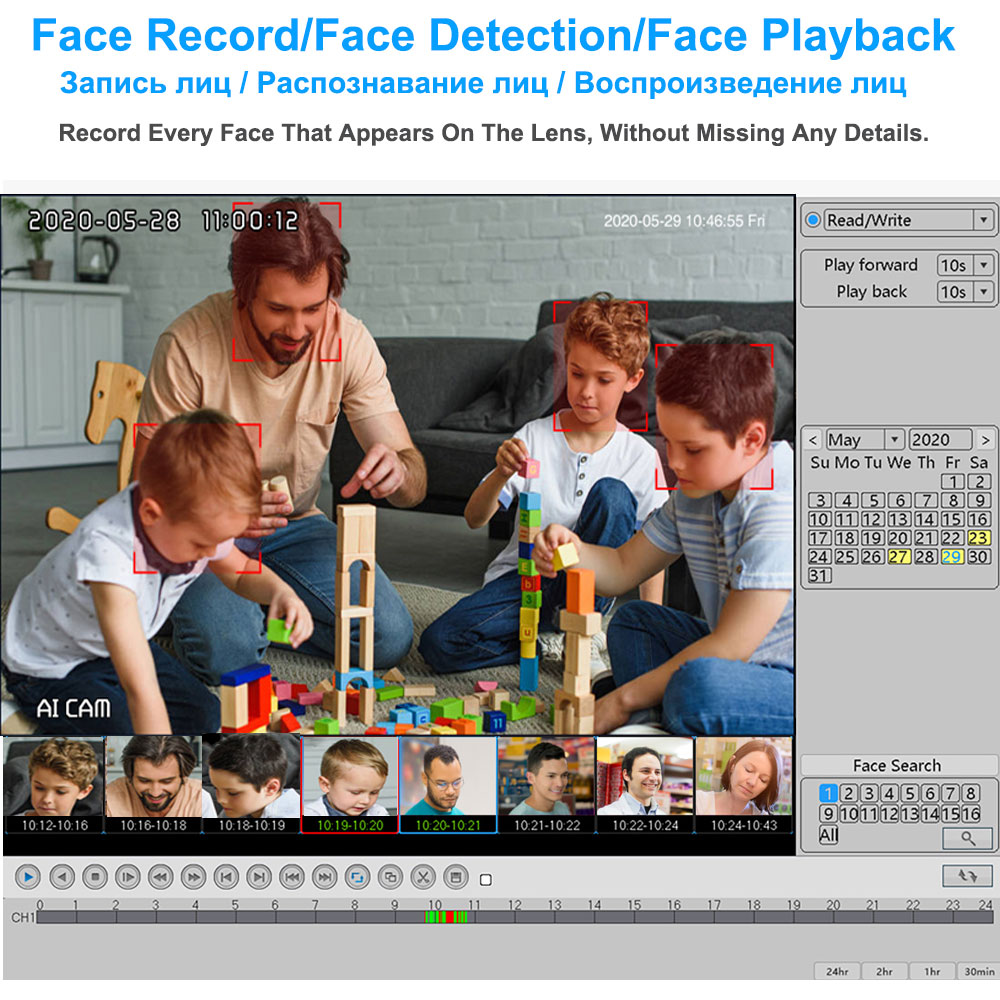Select the Read/Write radio button
This screenshot has height=1000, width=1000.
812,220
